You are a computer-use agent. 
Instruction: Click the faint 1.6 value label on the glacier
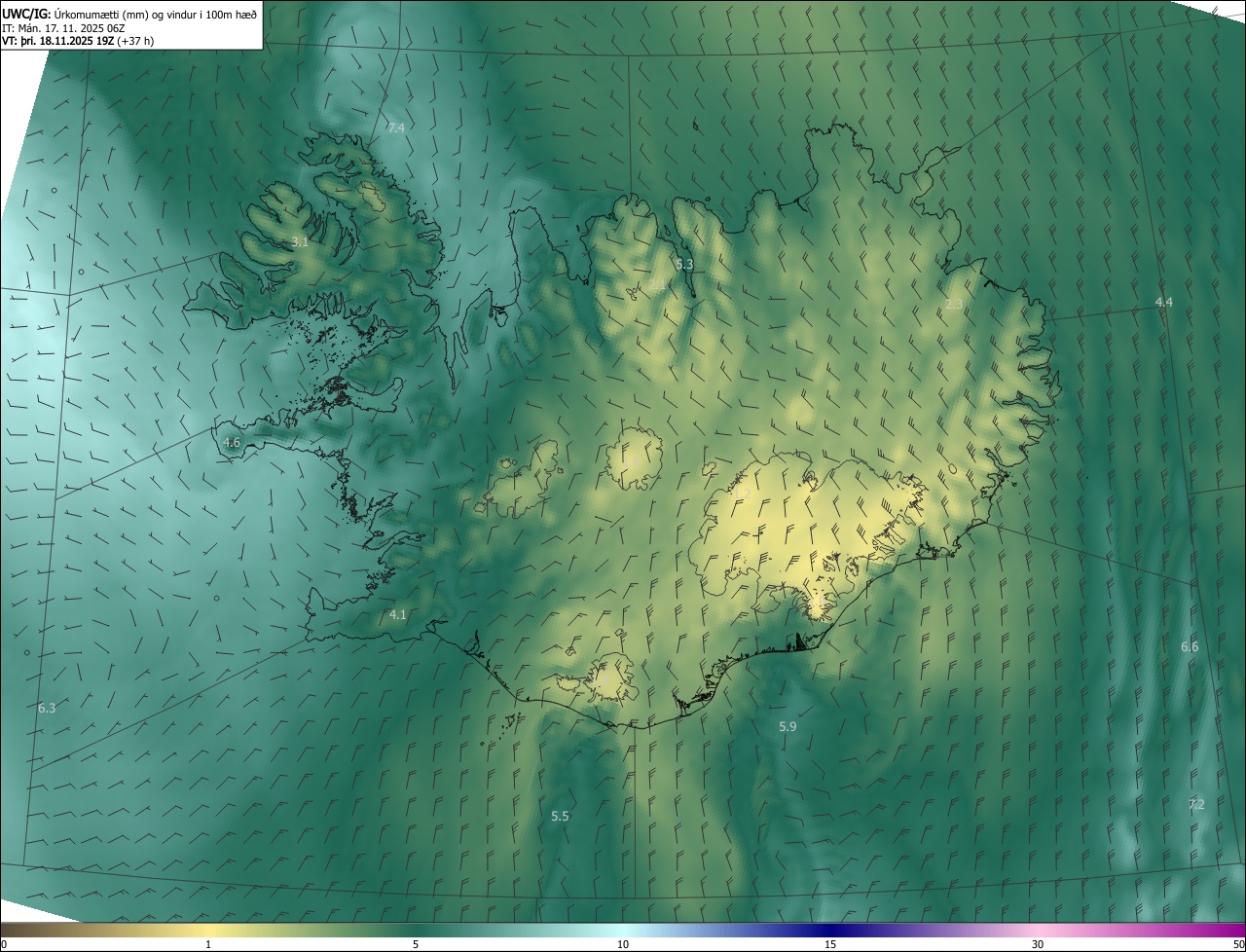point(632,461)
